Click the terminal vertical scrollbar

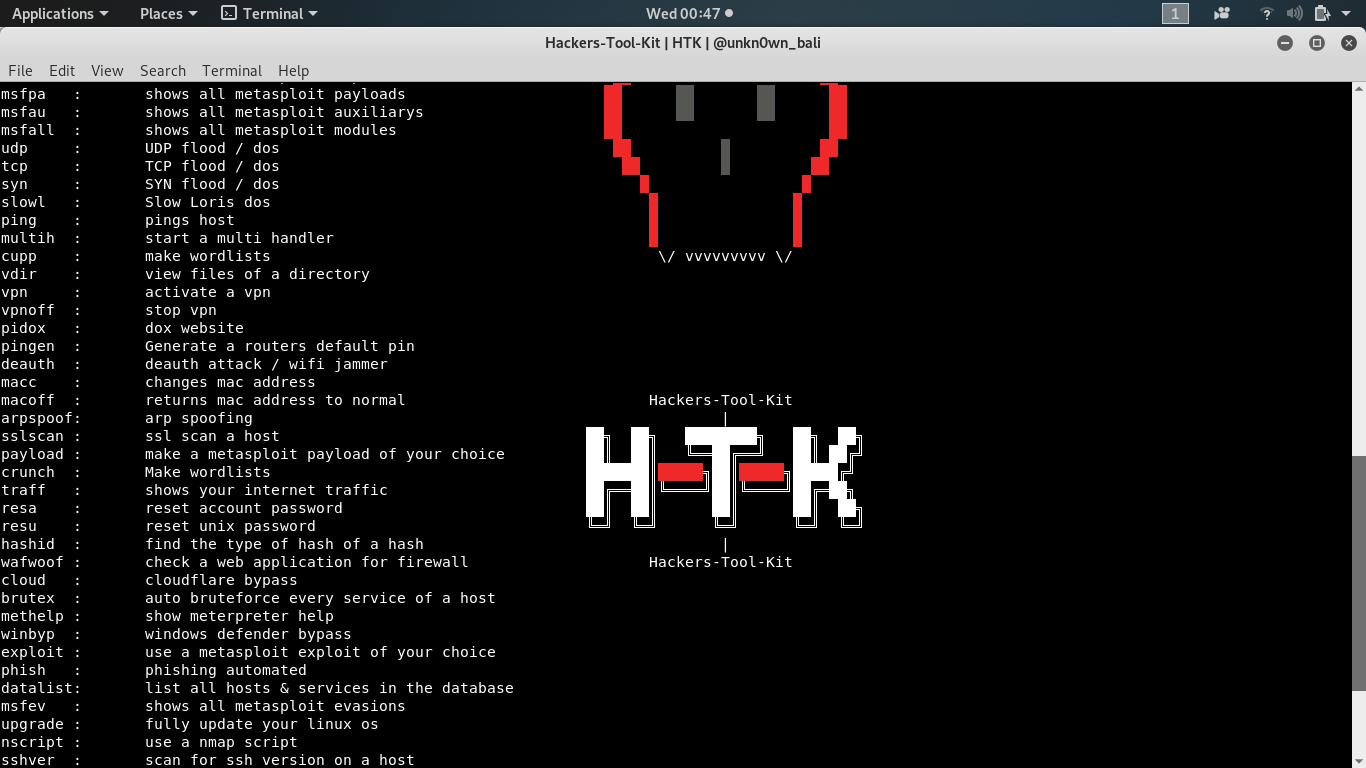point(1358,572)
